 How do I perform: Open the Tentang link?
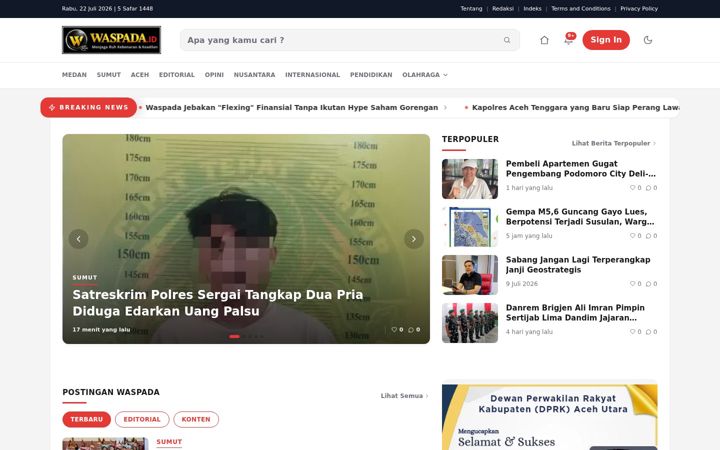click(472, 9)
